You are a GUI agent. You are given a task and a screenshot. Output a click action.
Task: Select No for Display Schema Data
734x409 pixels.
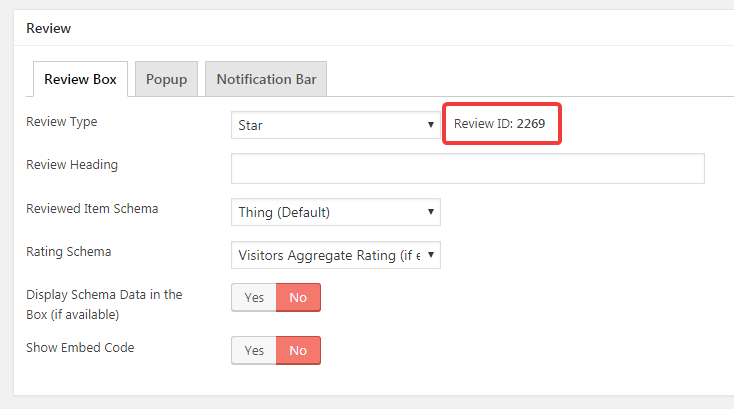298,297
